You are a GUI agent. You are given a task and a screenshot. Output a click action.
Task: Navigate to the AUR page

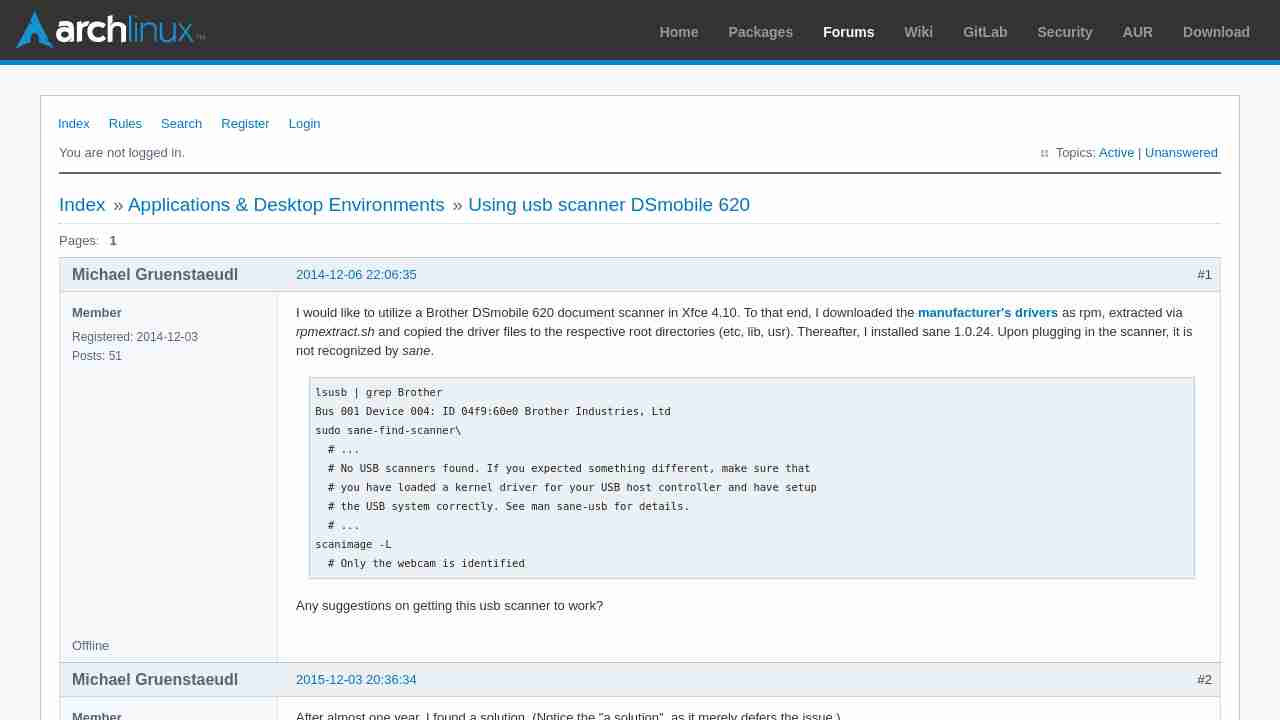coord(1137,32)
